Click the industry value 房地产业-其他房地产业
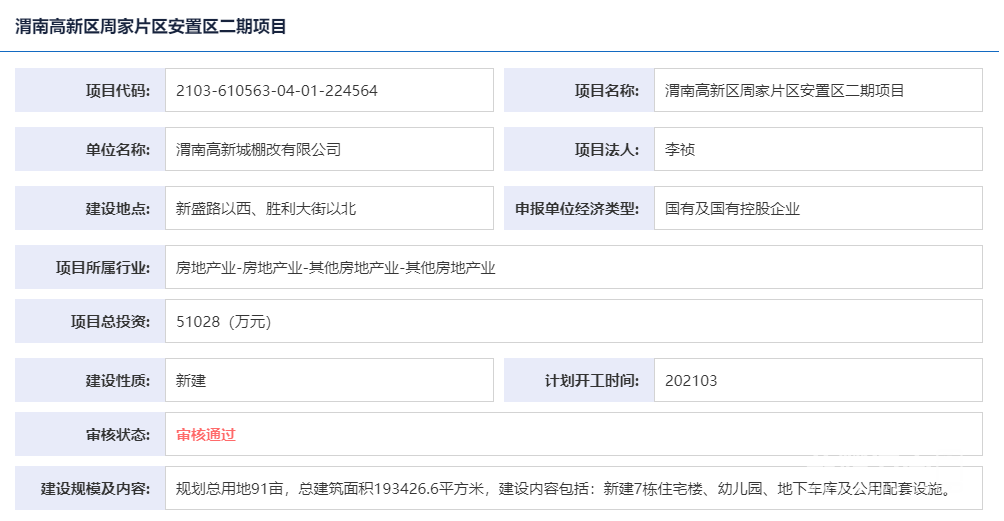The width and height of the screenshot is (1004, 521). pos(336,268)
